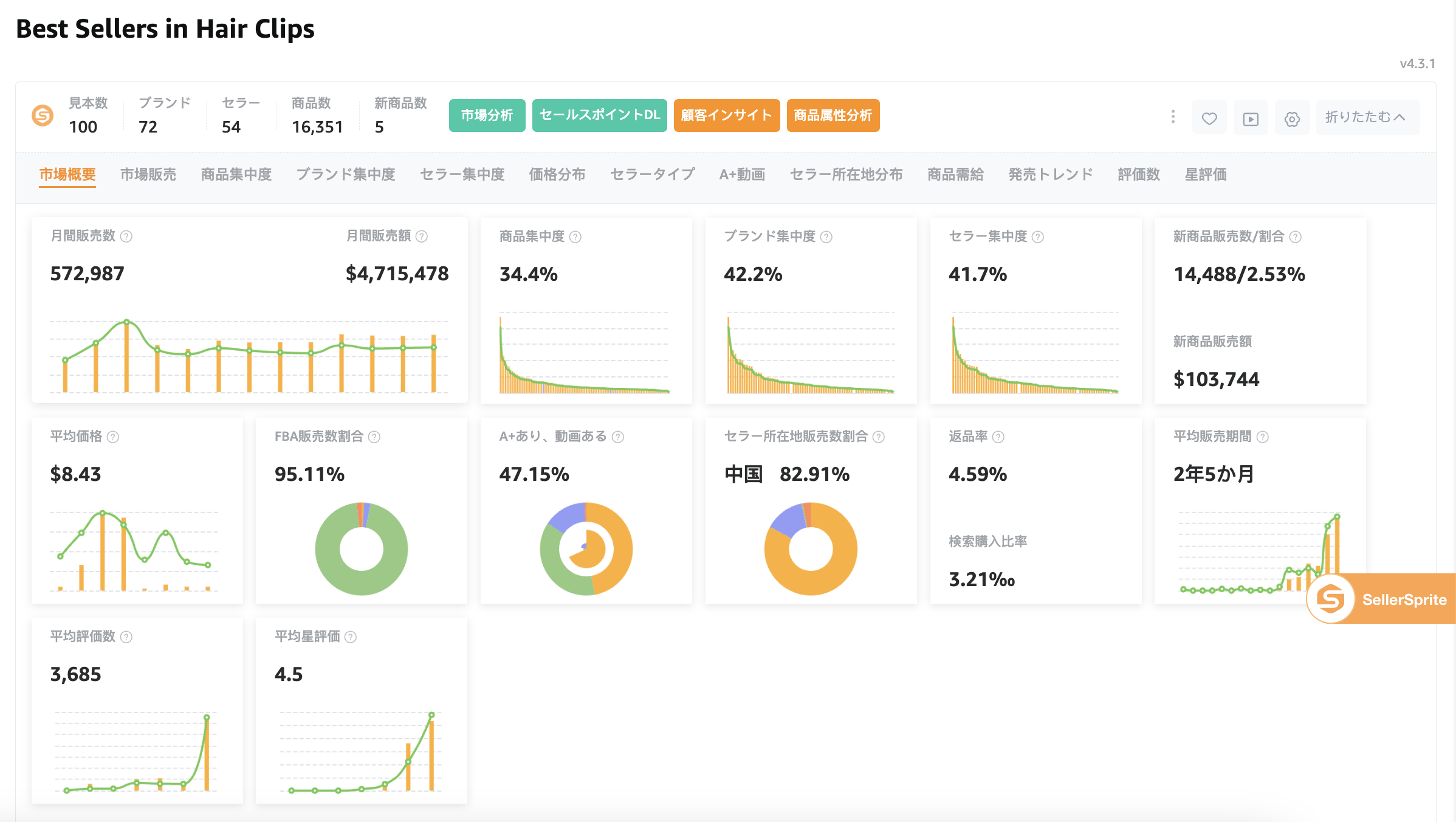Click the 2年5か月 average selling period value
Viewport: 1456px width, 822px height.
pos(1214,474)
